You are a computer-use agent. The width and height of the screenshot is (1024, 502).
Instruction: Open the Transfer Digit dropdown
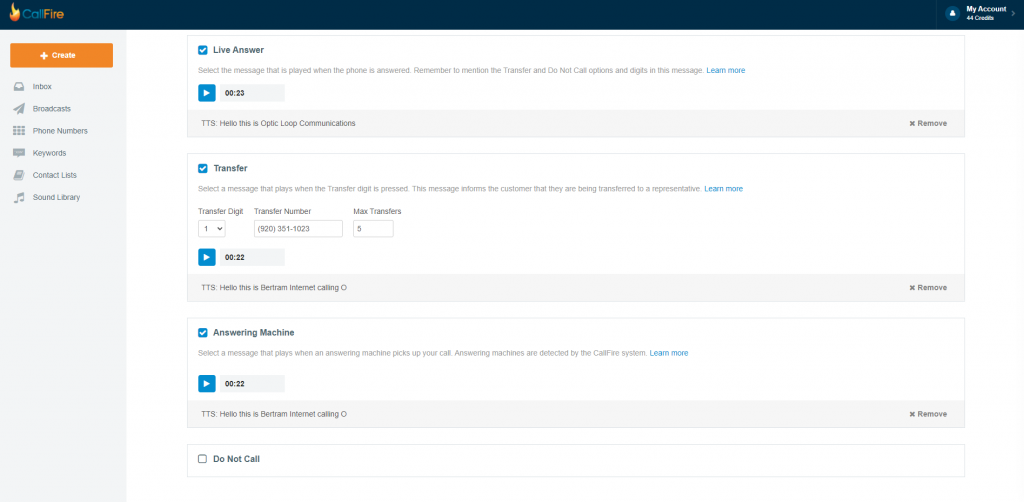click(x=212, y=229)
